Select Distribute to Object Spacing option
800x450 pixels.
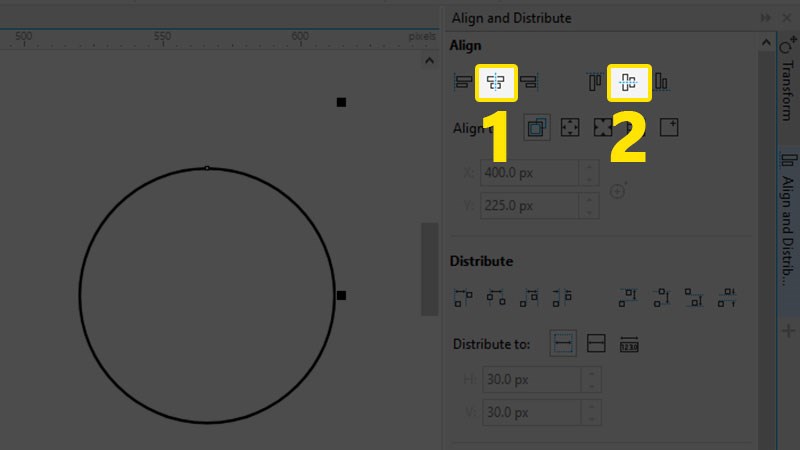click(x=629, y=344)
